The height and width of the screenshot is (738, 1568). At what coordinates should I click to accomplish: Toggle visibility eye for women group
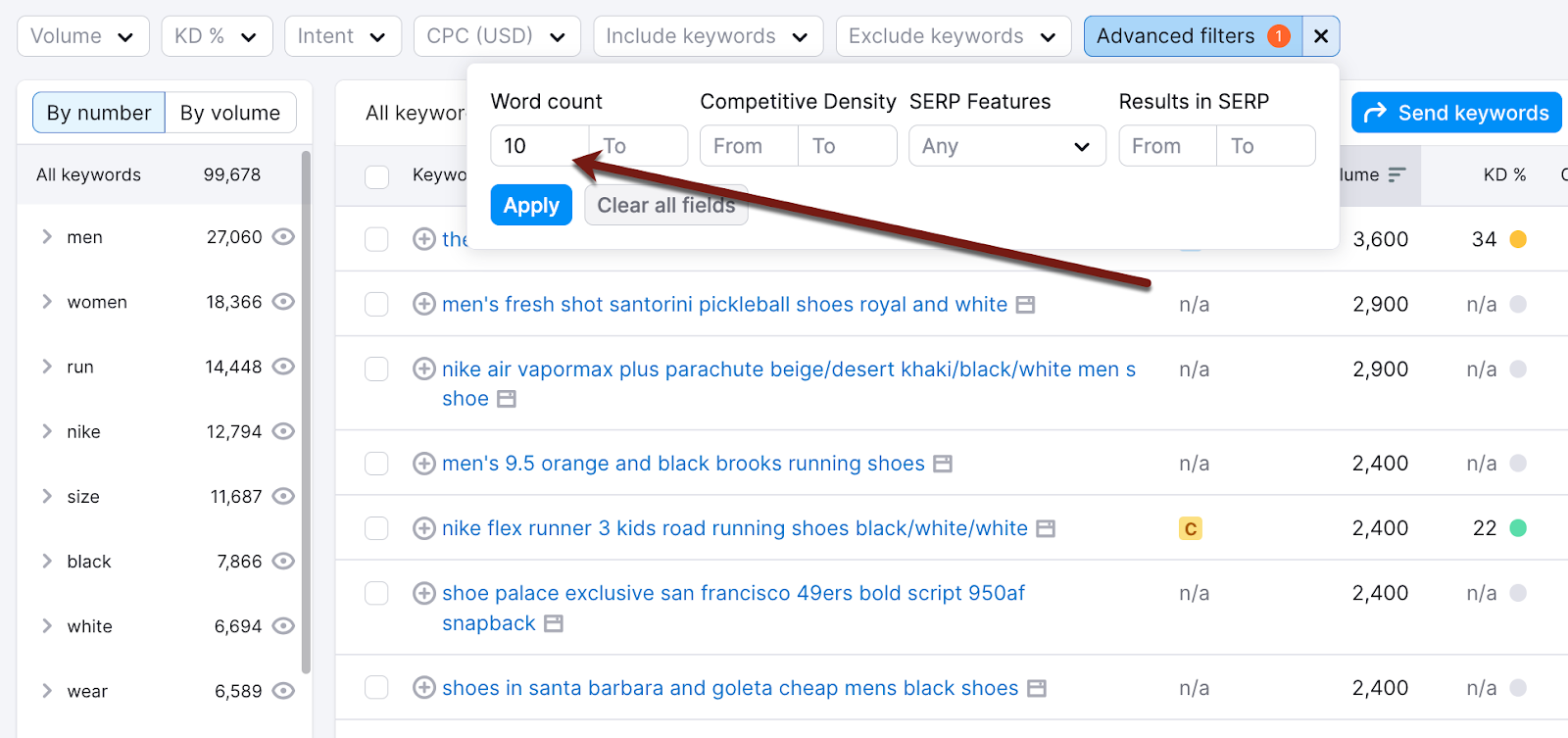coord(283,301)
